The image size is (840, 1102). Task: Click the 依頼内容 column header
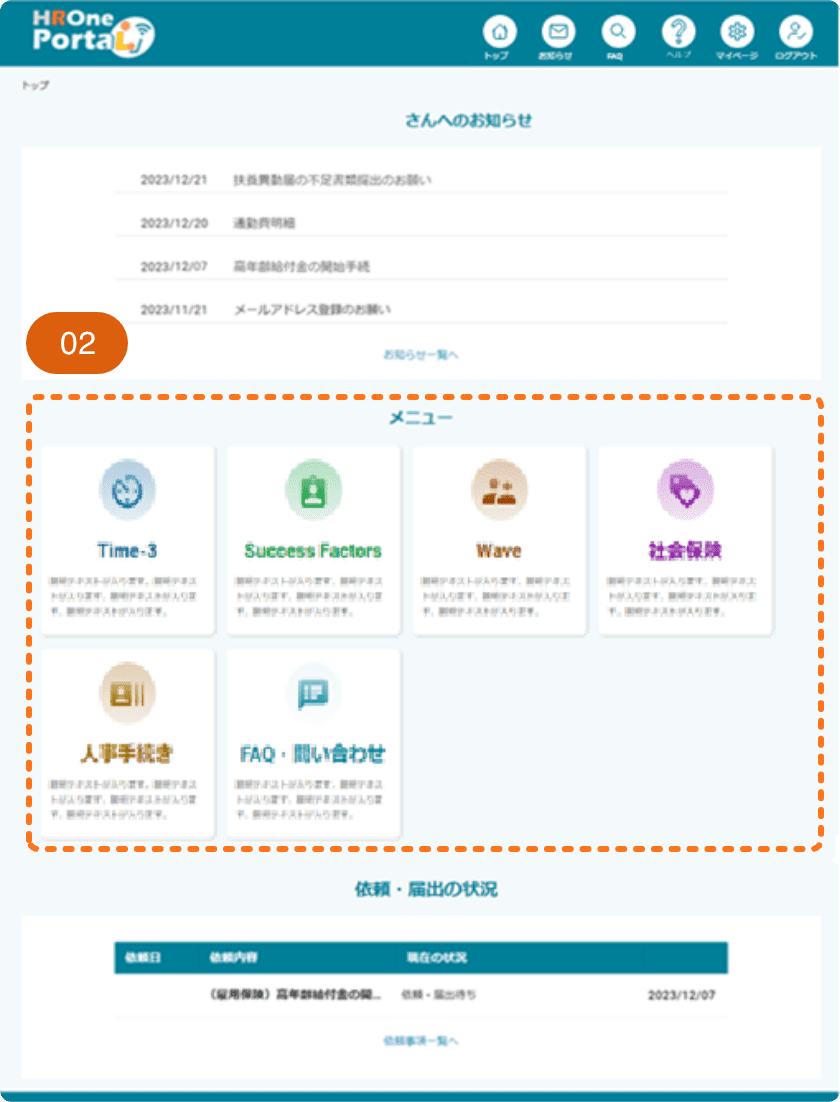tap(233, 957)
